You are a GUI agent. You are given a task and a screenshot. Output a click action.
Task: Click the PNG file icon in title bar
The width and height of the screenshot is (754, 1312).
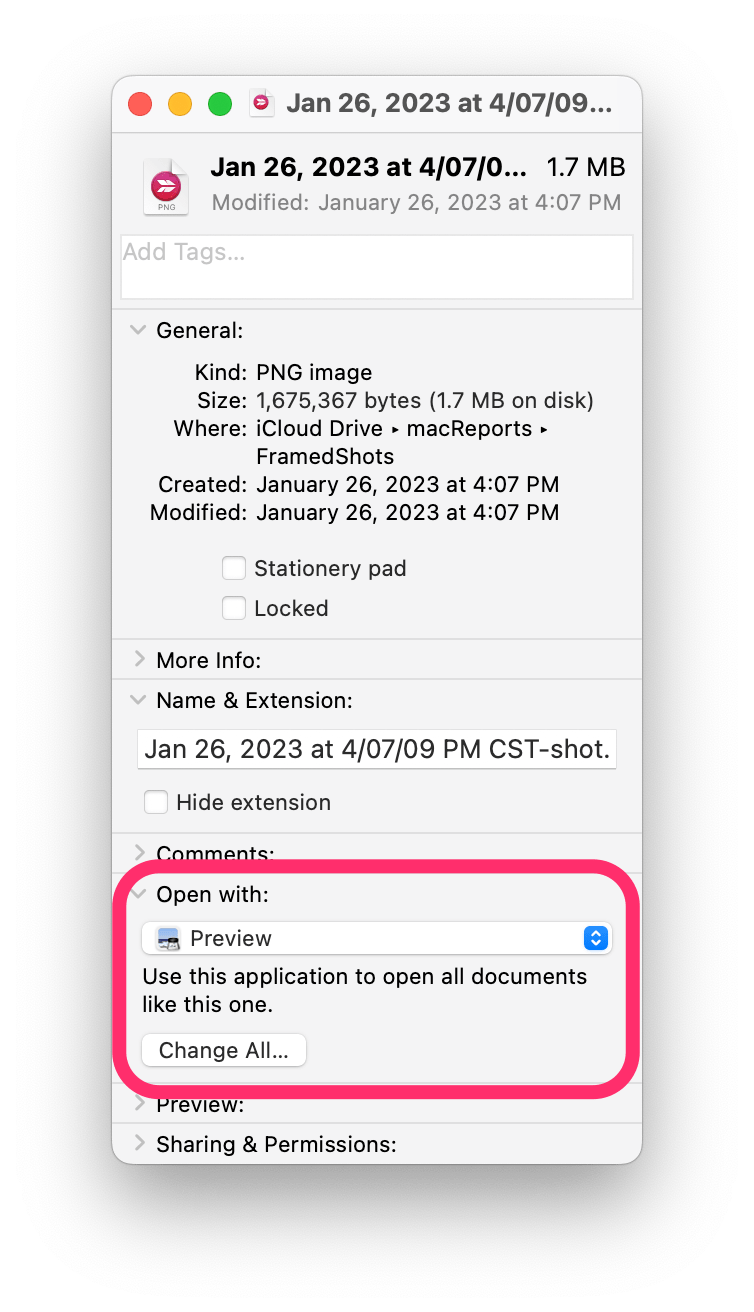[262, 103]
